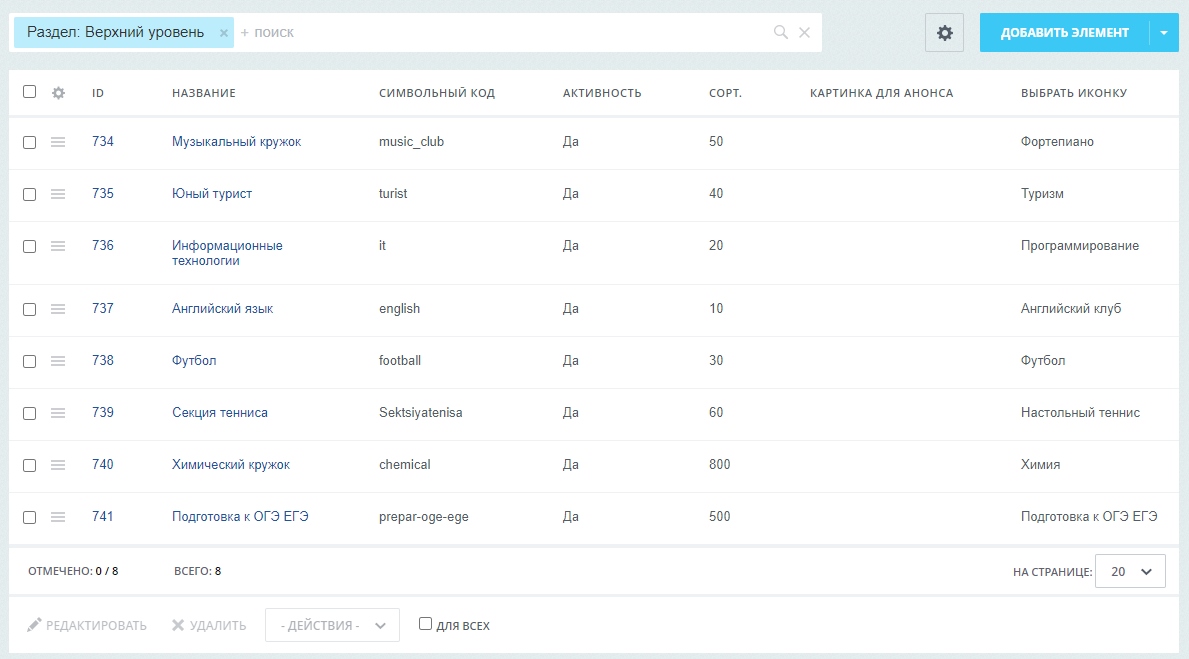
Task: Open the Музыкальный кружок element link
Action: (x=237, y=142)
